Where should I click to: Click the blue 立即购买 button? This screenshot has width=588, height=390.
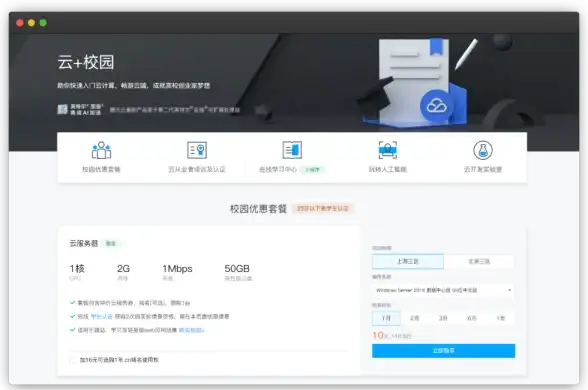click(443, 351)
